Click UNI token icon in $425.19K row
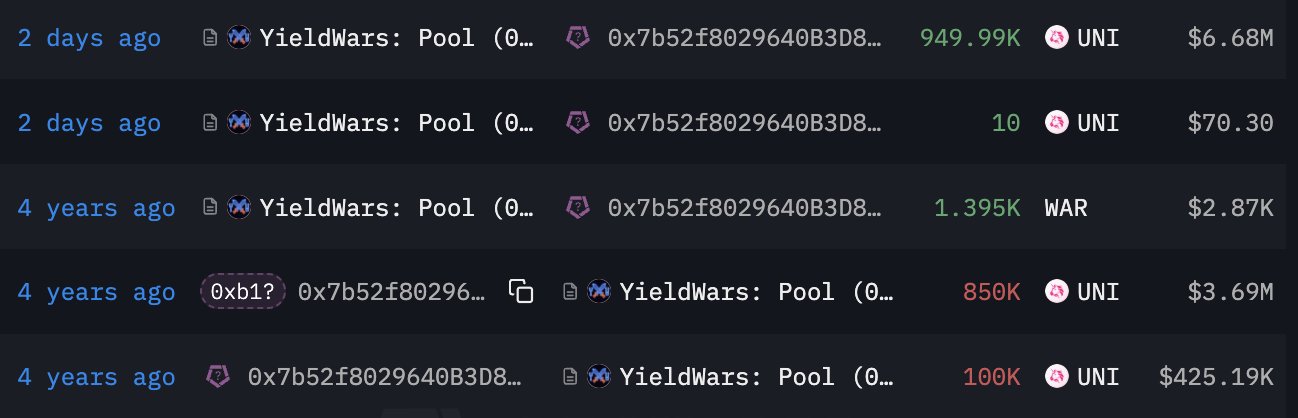Screen dimensions: 1298x418 (1056, 377)
